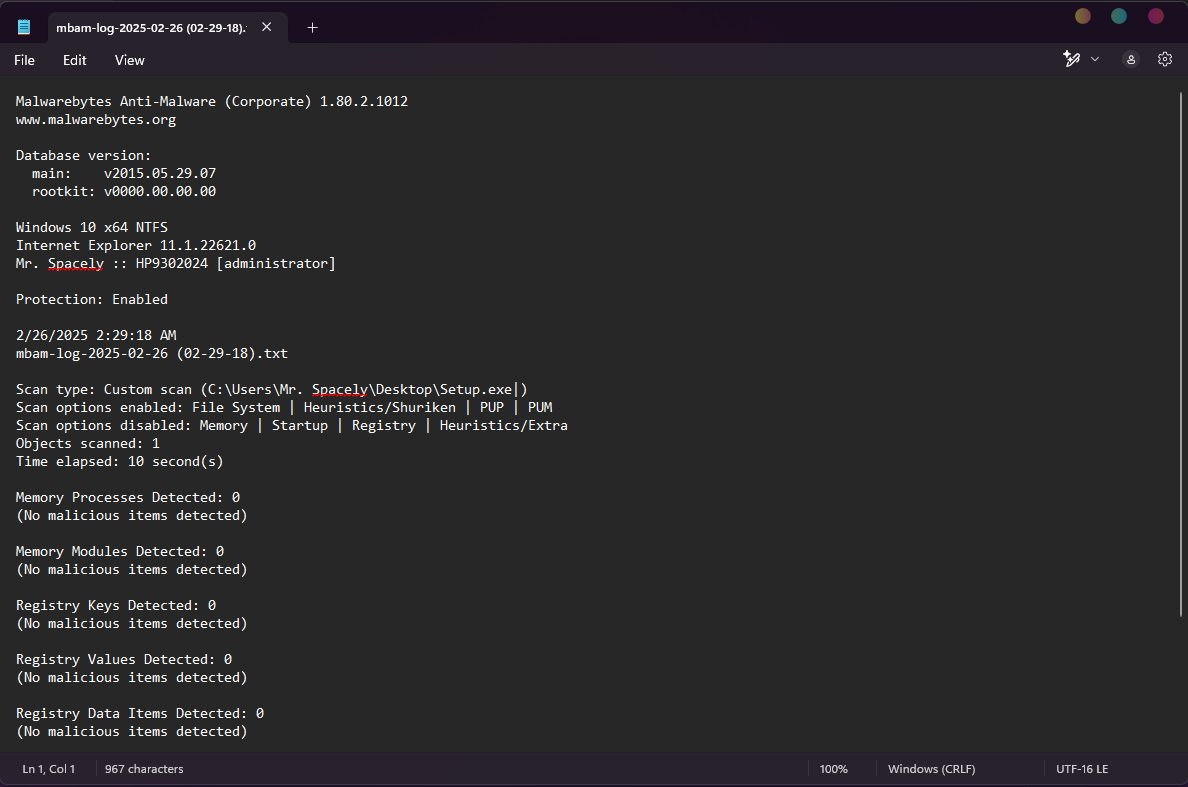
Task: Click the Windows 10 x64 NTFS line
Action: tap(92, 227)
